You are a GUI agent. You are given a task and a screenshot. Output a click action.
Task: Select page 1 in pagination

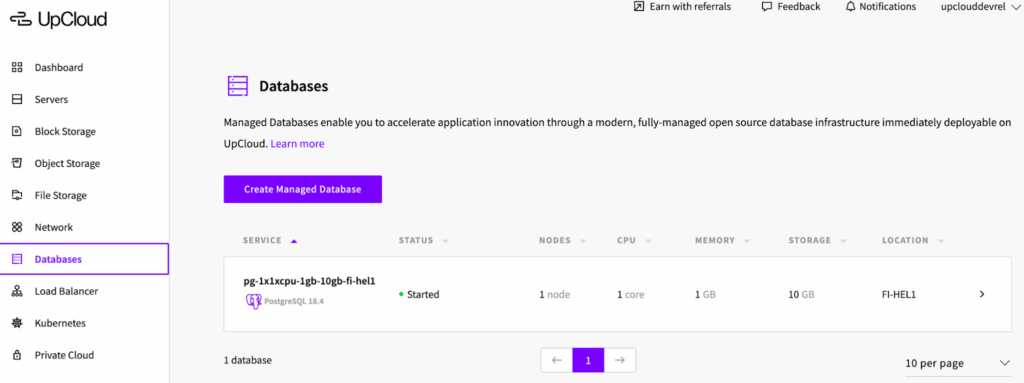click(588, 360)
